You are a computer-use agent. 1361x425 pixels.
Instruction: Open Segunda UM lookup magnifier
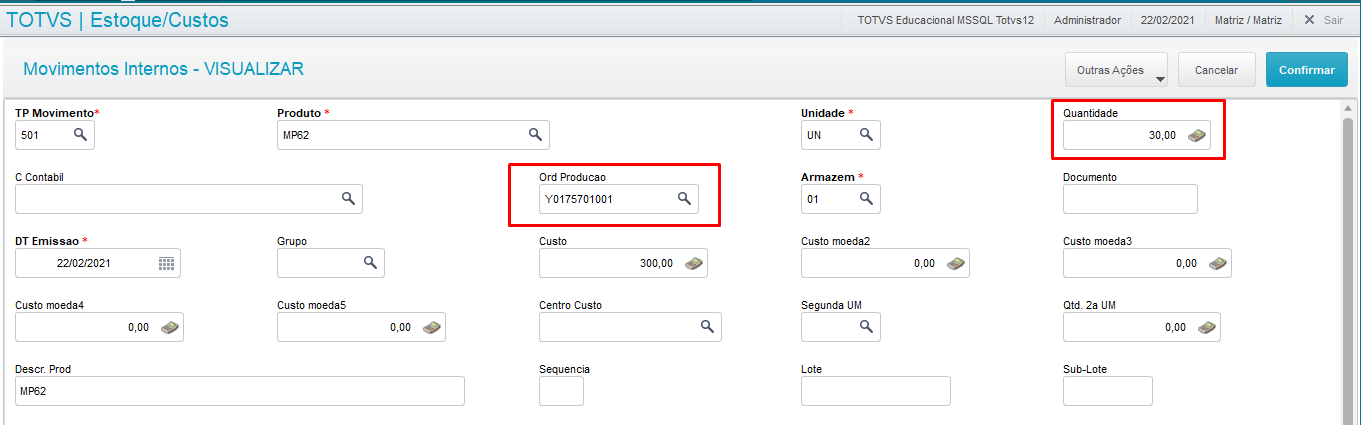[866, 327]
